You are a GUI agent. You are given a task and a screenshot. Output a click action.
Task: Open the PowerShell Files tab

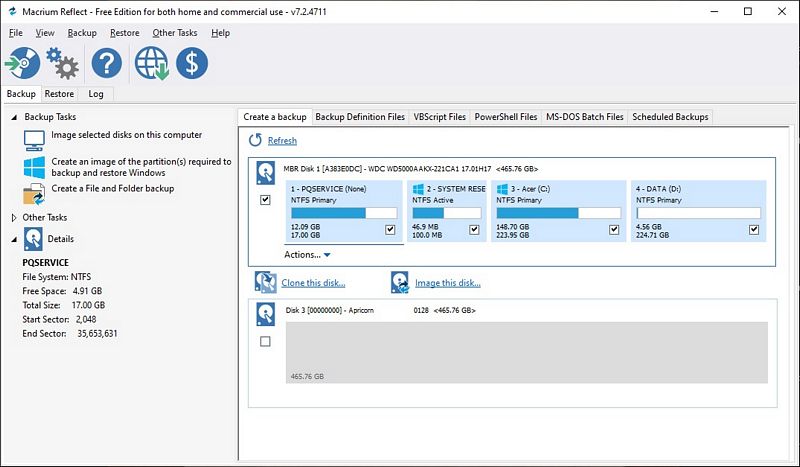(506, 117)
